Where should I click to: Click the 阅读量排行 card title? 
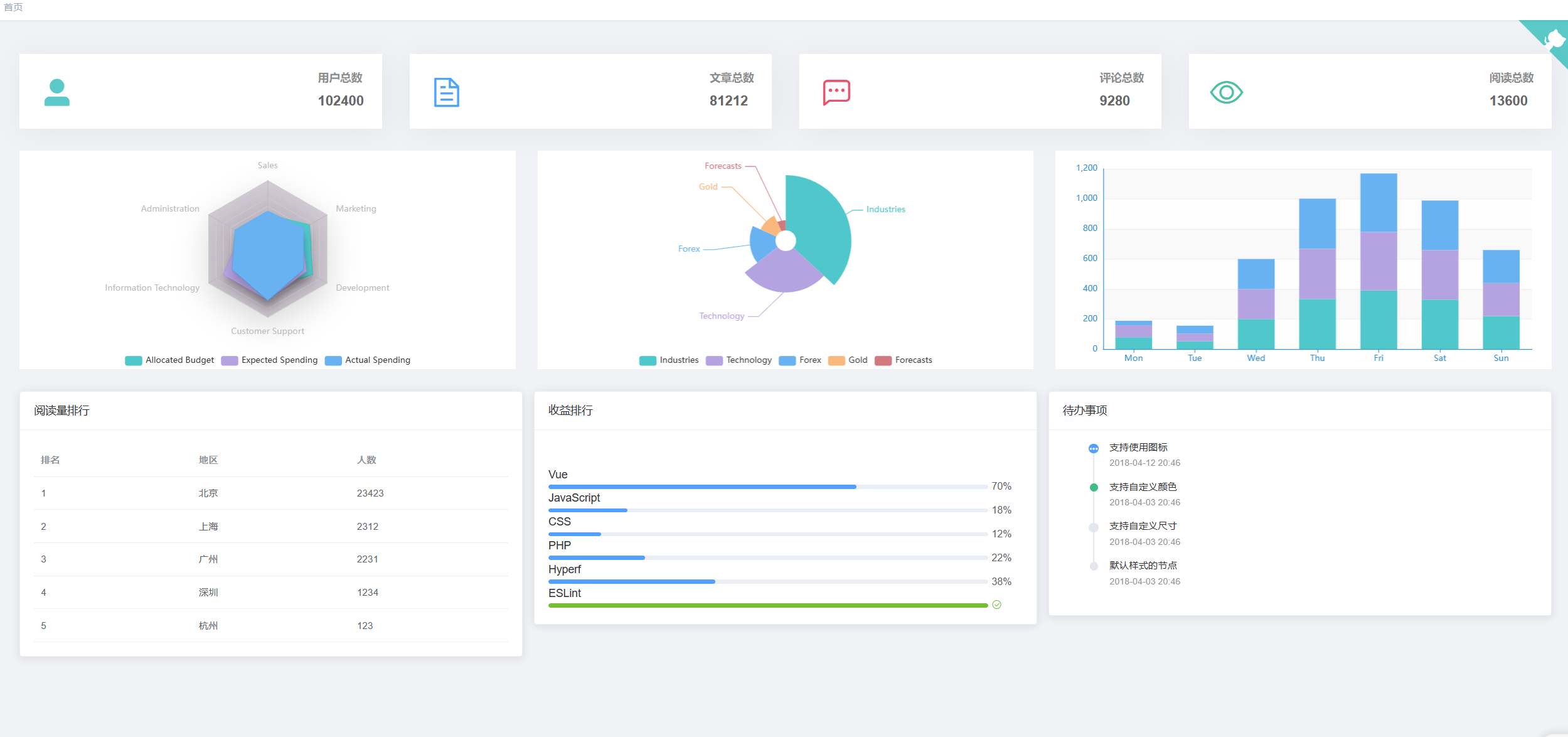click(61, 411)
